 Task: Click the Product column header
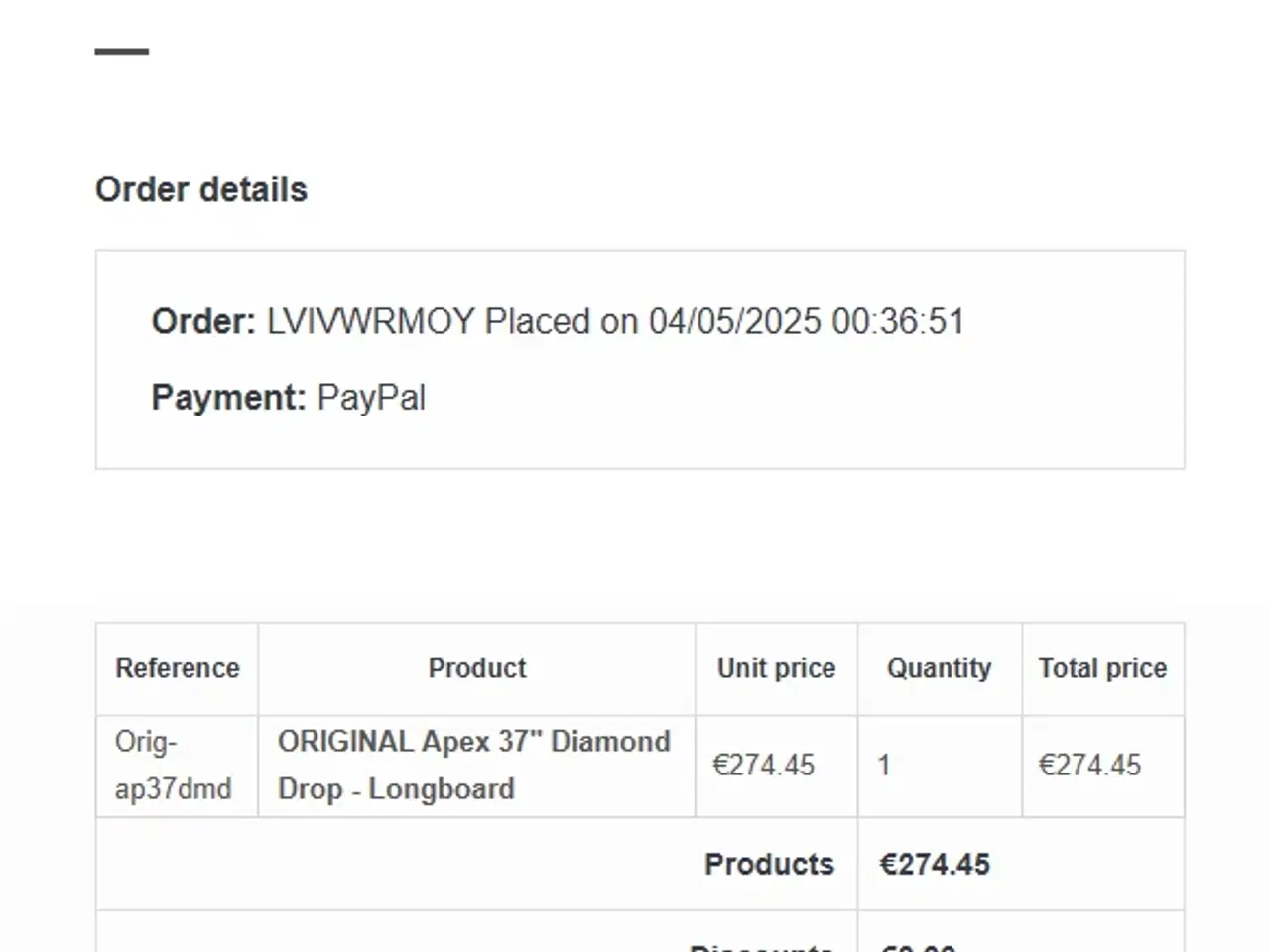click(477, 668)
